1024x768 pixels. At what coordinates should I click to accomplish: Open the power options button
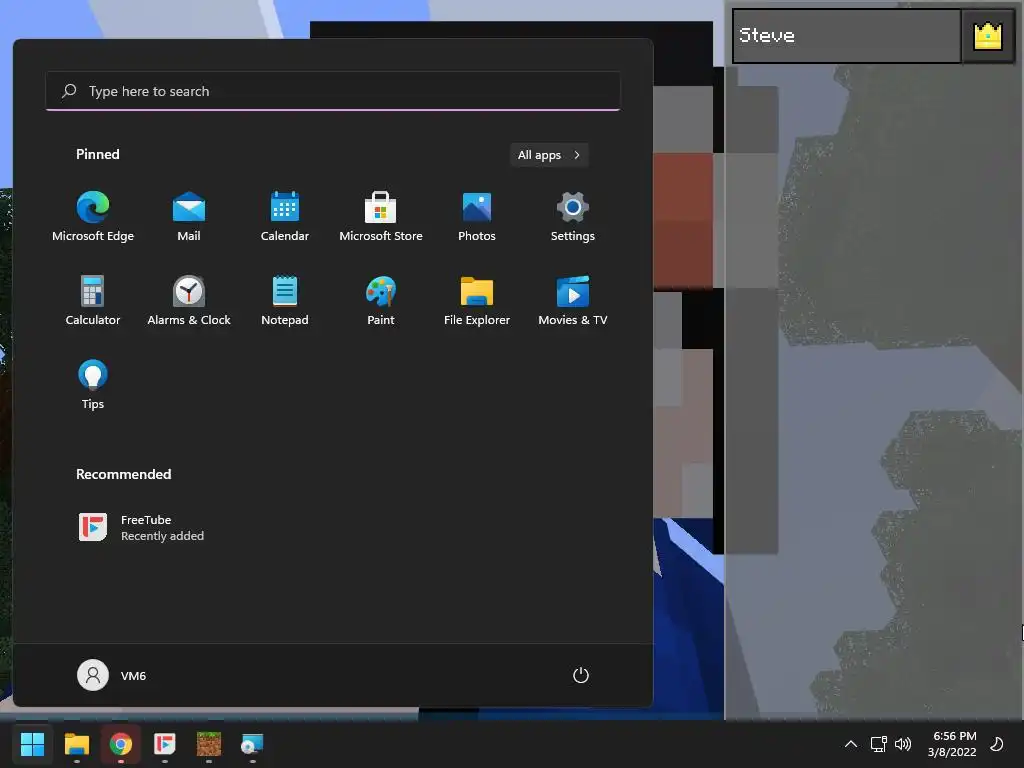[x=581, y=675]
